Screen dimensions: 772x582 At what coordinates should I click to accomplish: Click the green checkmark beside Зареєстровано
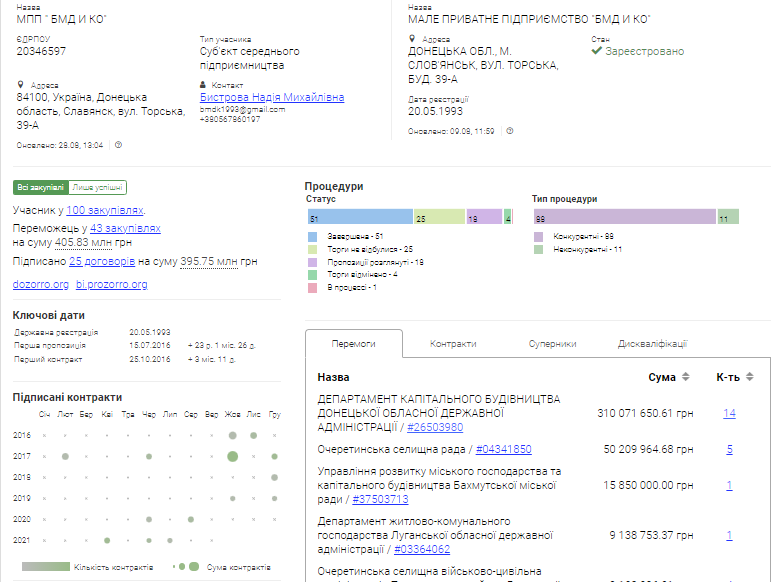[596, 51]
